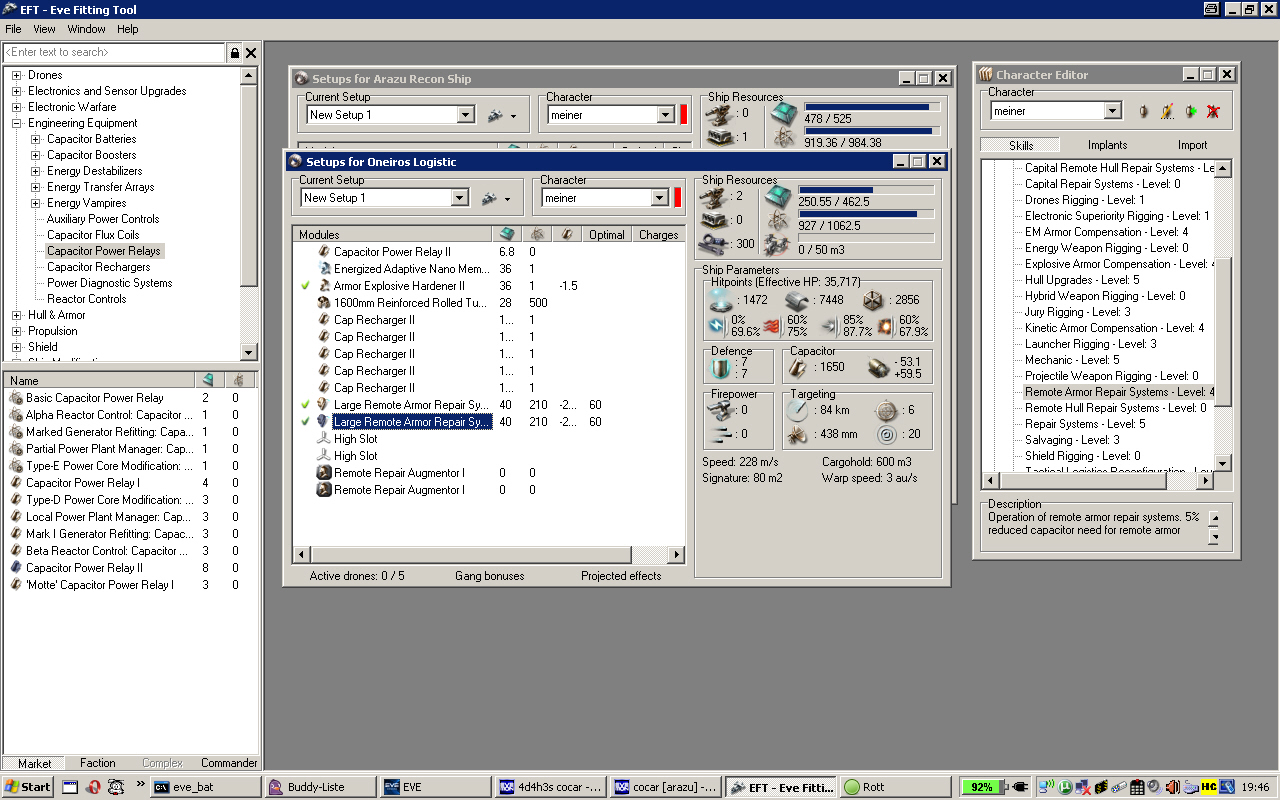This screenshot has height=800, width=1280.
Task: Click the rename character pencil icon
Action: 1166,111
